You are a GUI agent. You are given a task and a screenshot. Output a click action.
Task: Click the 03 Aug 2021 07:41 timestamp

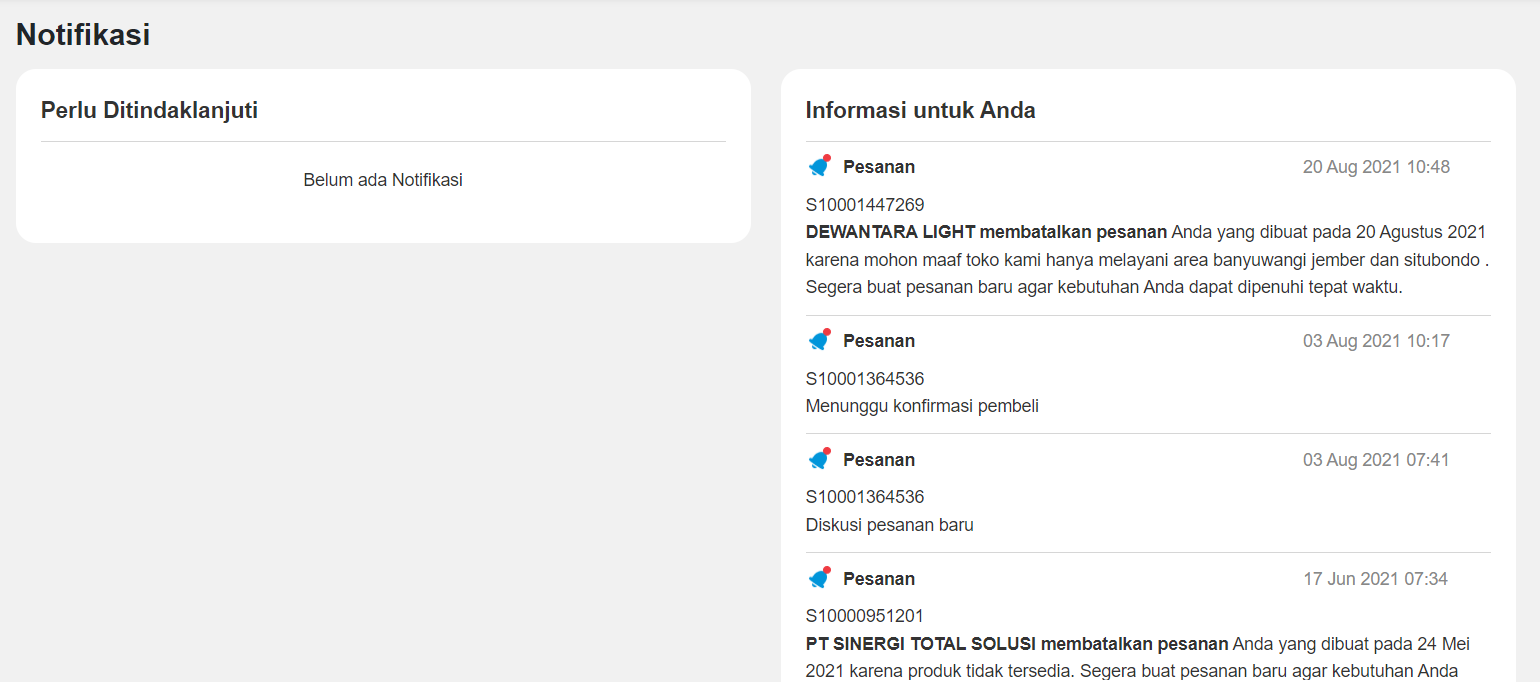1376,460
